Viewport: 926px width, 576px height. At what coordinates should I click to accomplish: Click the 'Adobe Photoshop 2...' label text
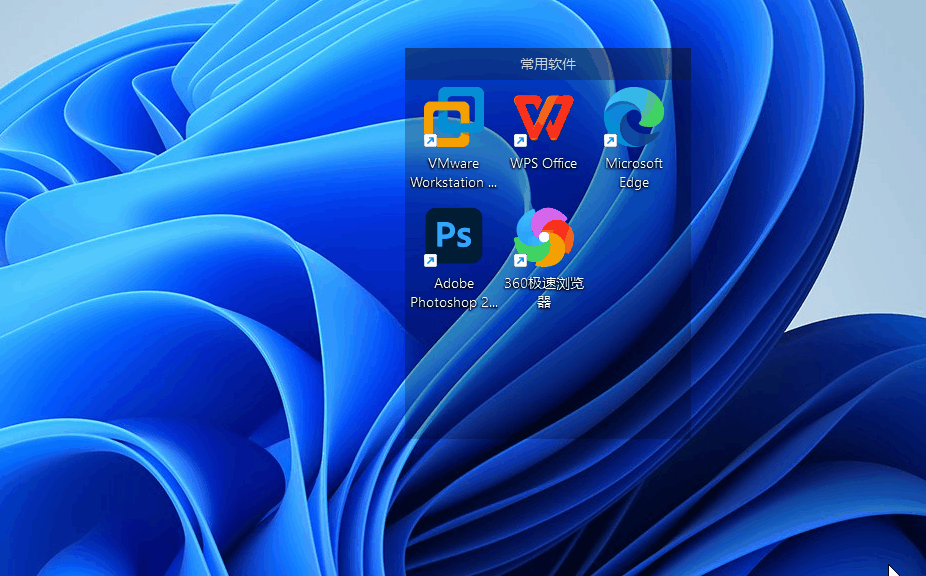(454, 292)
